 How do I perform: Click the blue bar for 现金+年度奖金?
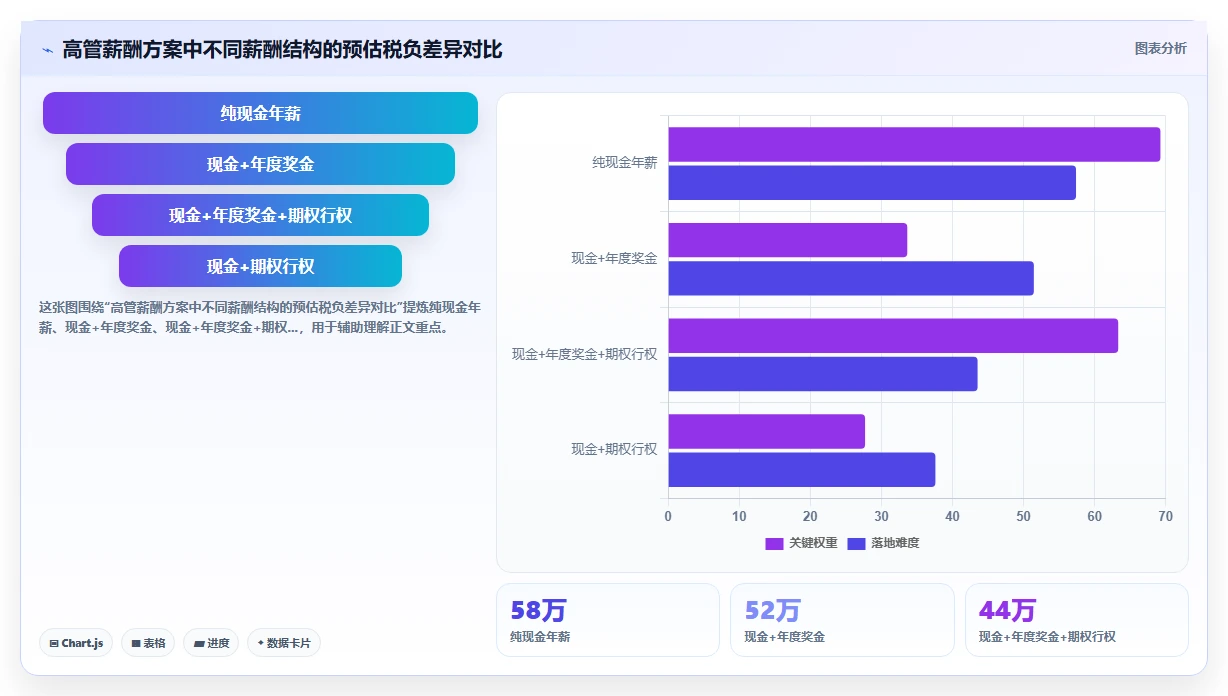(851, 278)
